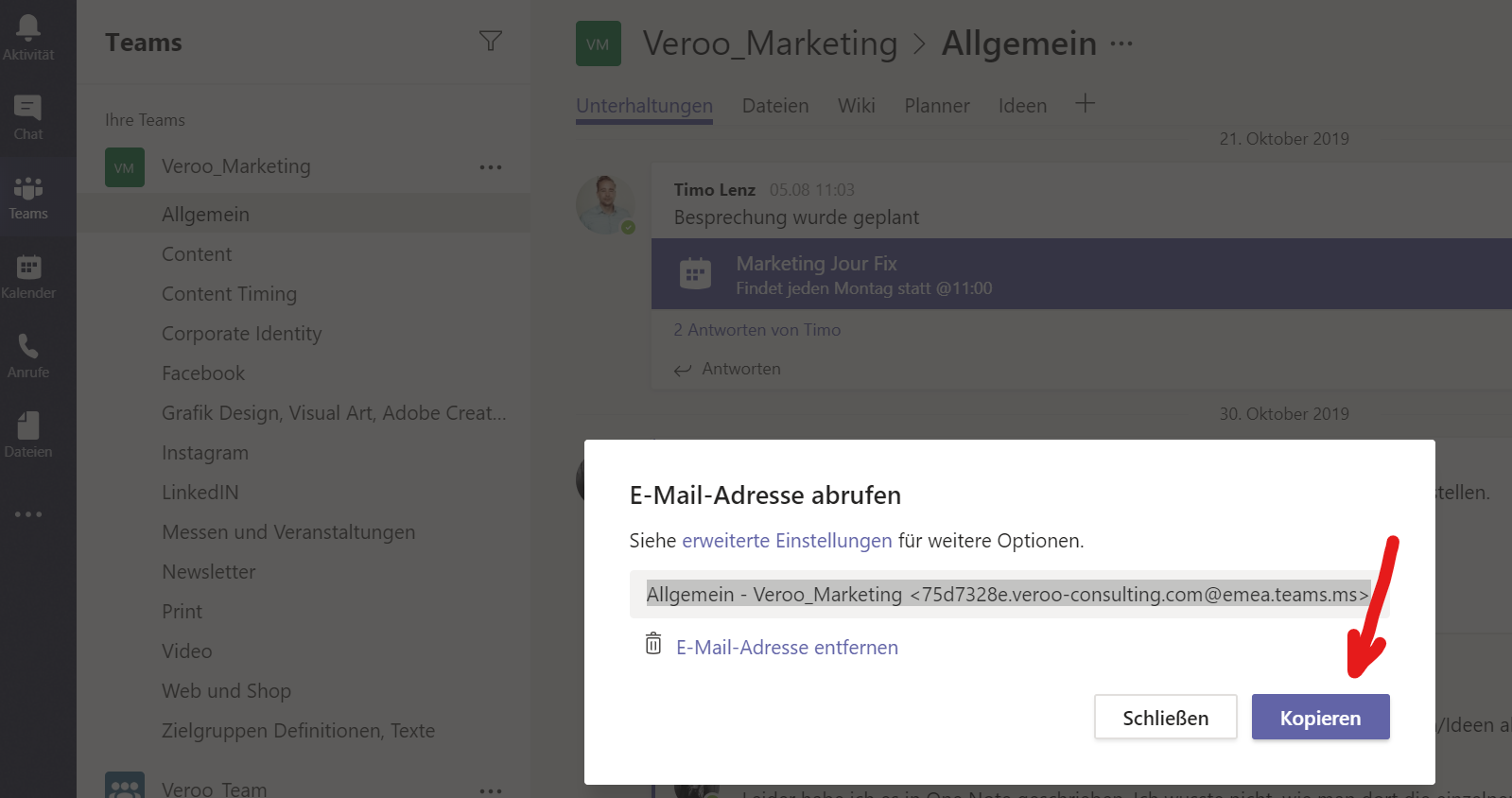This screenshot has height=798, width=1512.
Task: Switch to the Dateien tab
Action: click(x=774, y=106)
